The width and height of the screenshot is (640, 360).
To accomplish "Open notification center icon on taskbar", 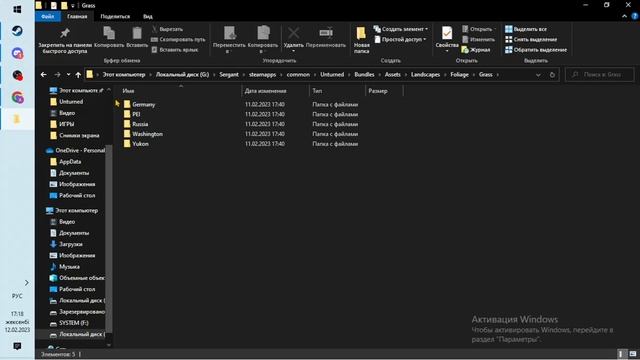I will [17, 346].
